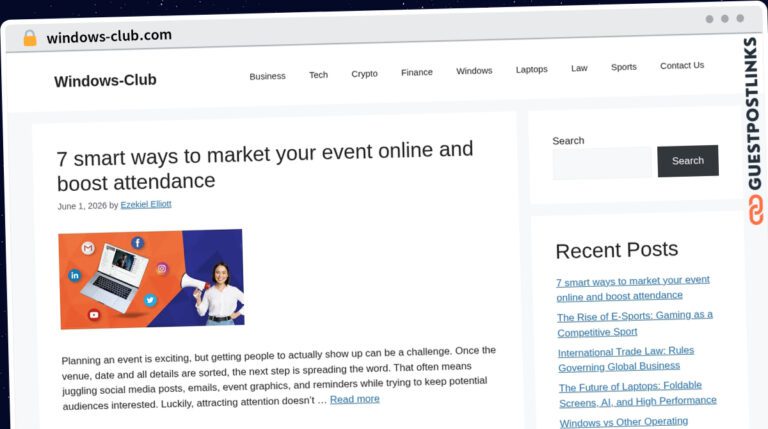768x429 pixels.
Task: Click inside the Search input field
Action: (602, 163)
